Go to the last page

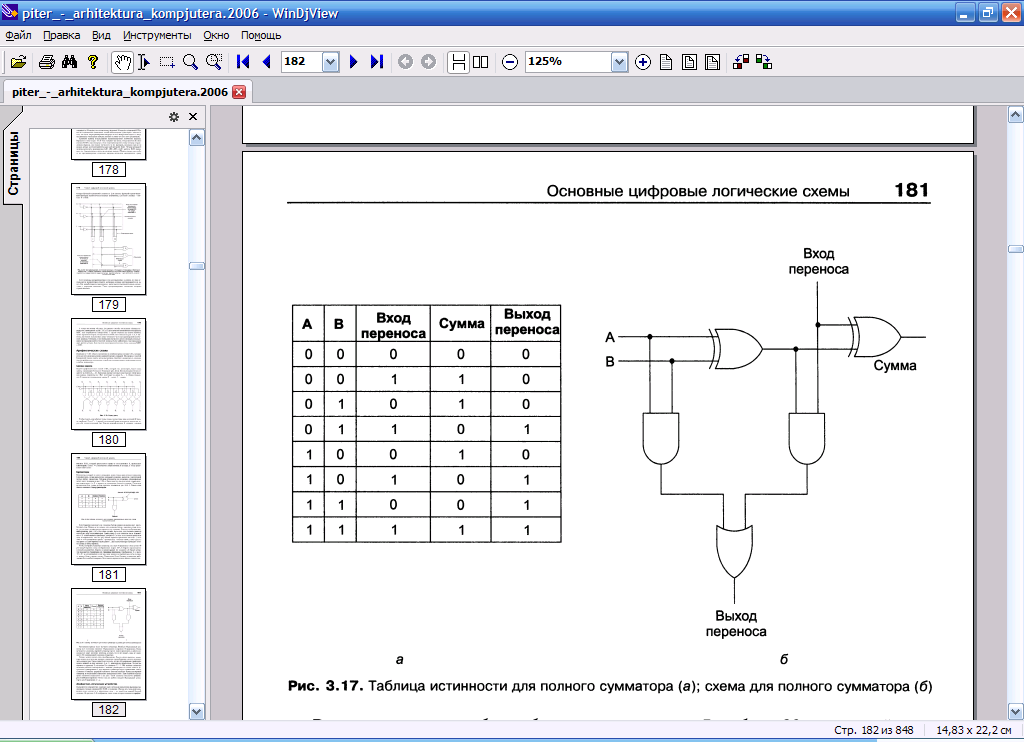click(x=377, y=62)
